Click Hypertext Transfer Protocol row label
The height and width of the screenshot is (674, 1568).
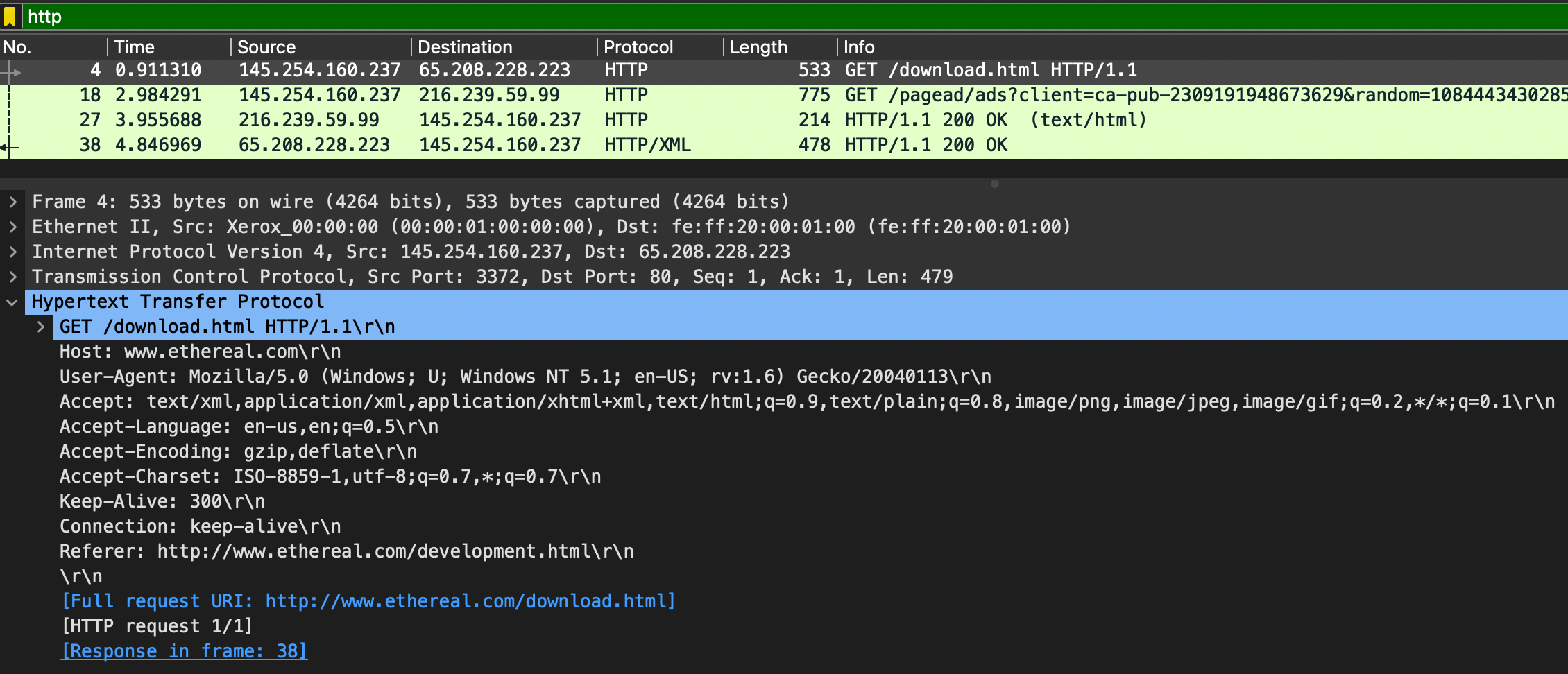coord(178,302)
